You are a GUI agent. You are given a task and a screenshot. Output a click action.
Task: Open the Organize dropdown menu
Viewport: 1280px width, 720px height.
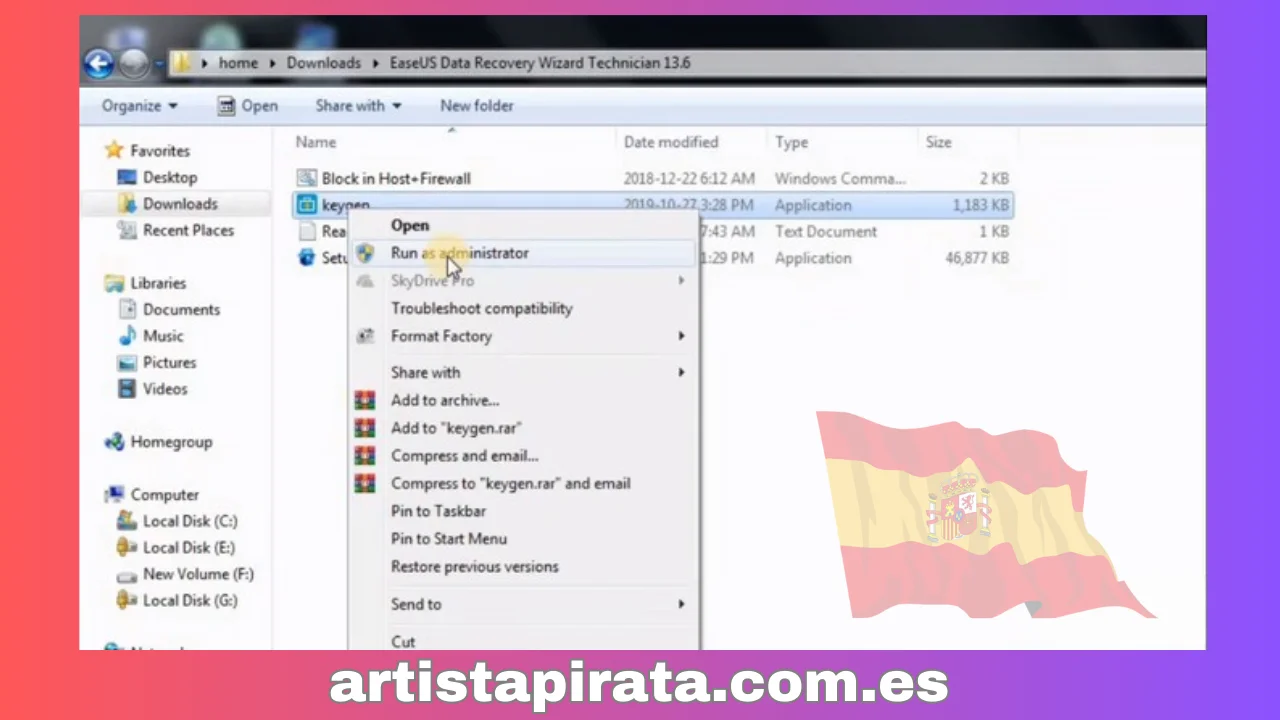(140, 106)
